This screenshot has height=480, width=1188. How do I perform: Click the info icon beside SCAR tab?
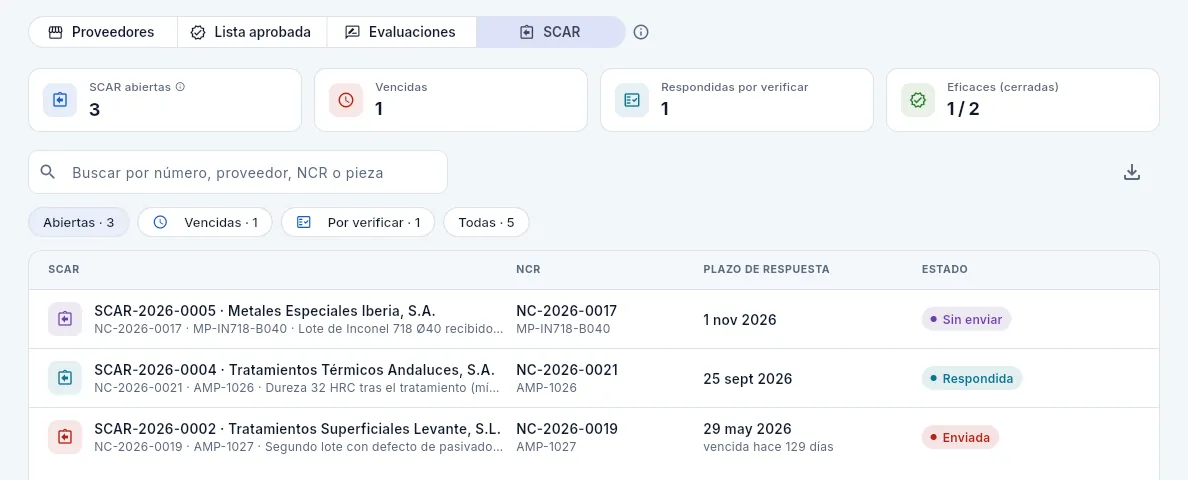point(641,33)
